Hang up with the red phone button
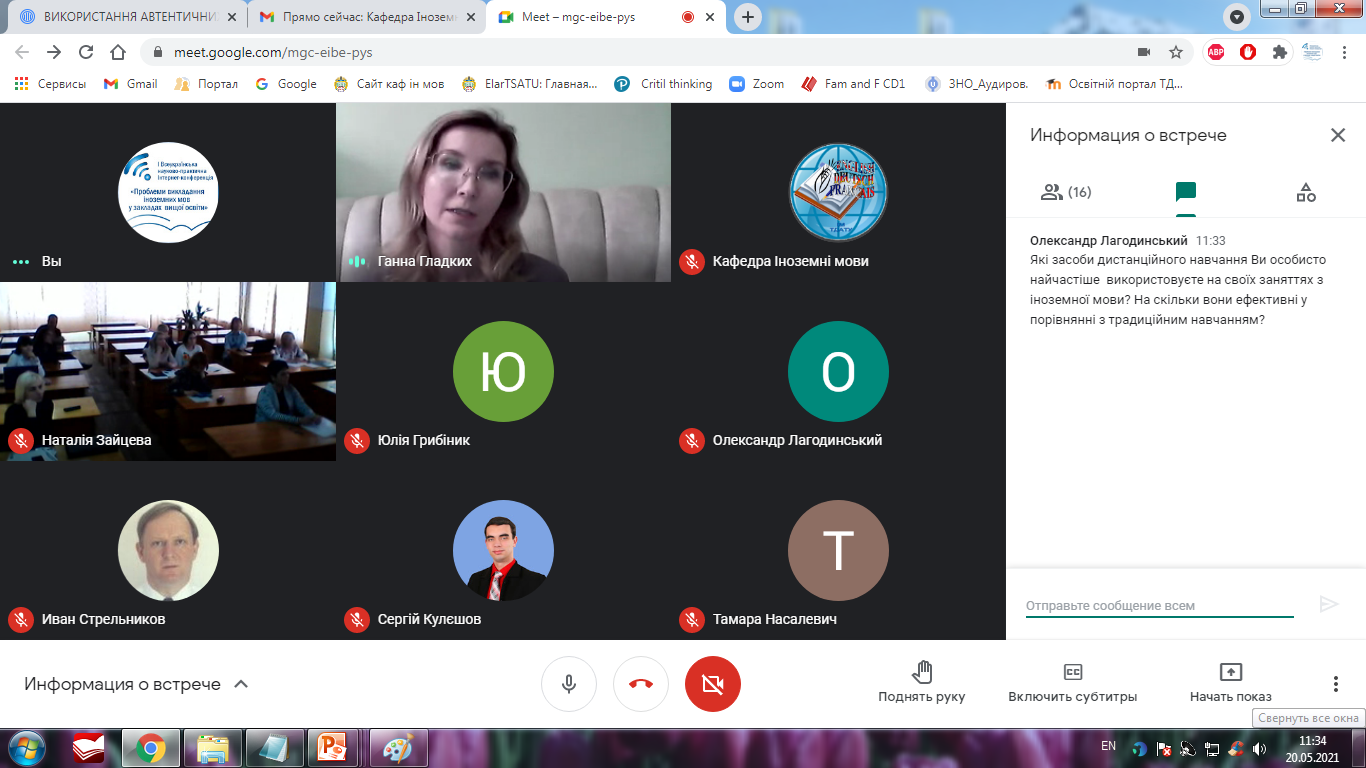 click(641, 684)
